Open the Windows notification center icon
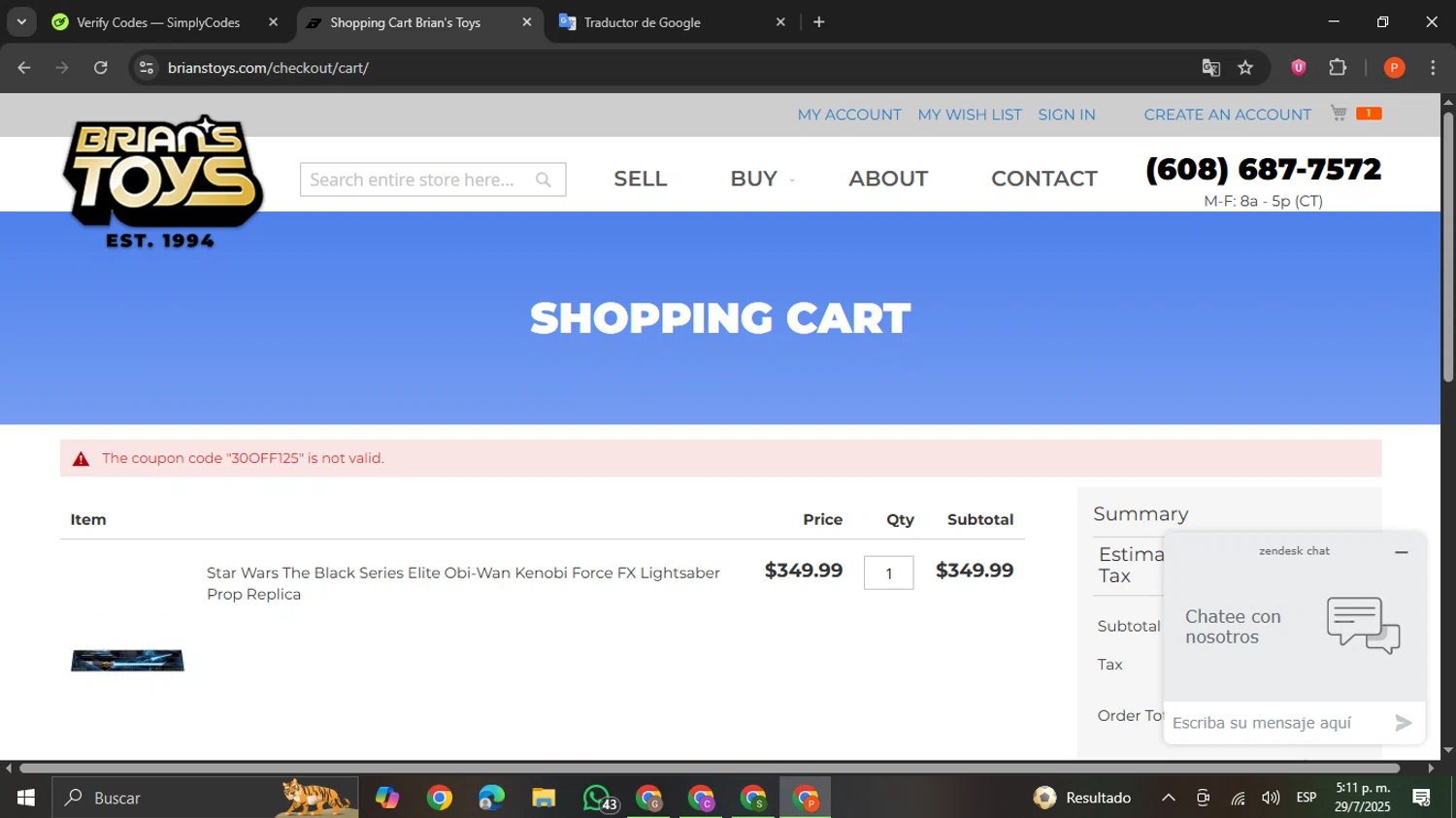 (1422, 798)
